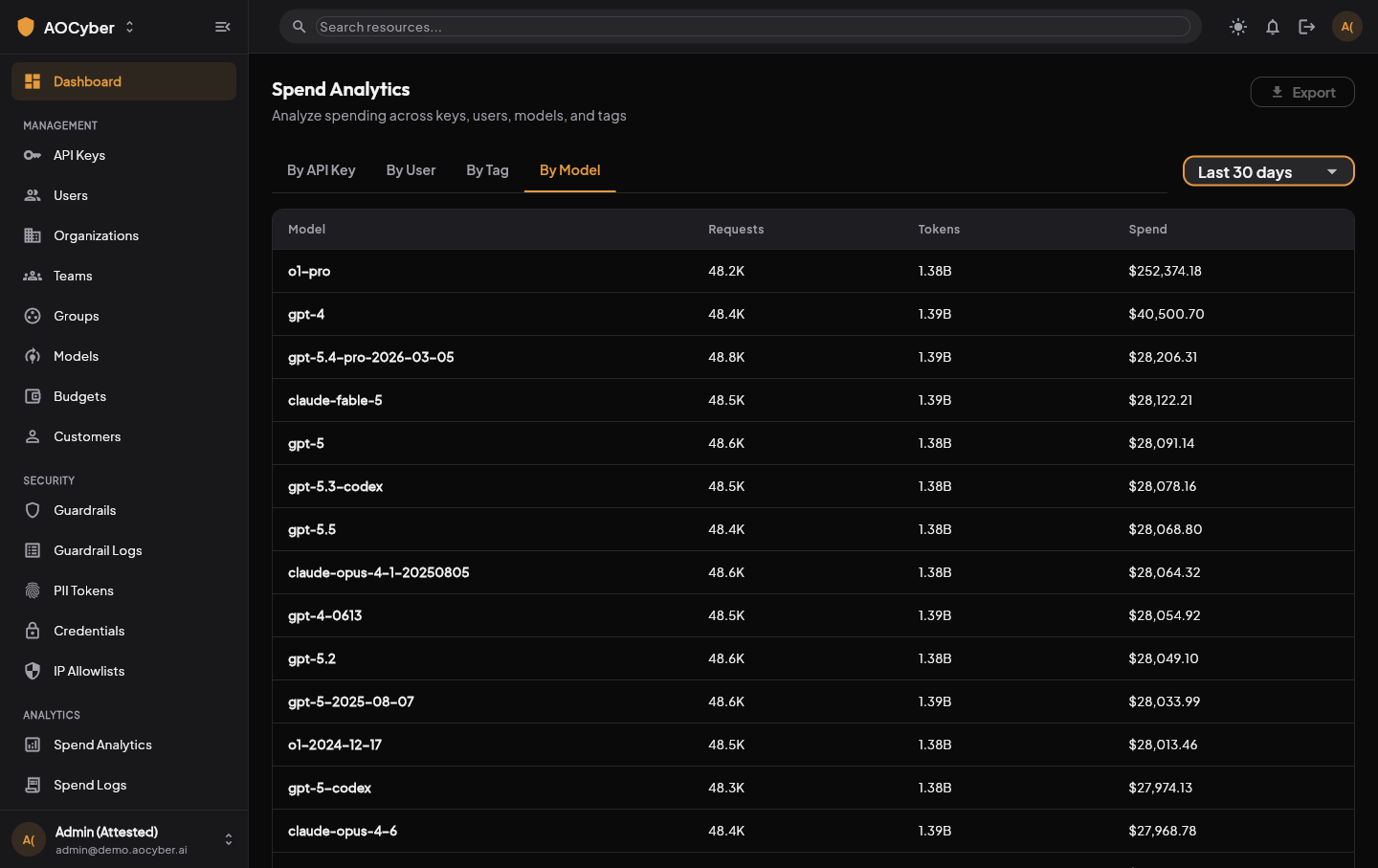The width and height of the screenshot is (1378, 868).
Task: Open the Last 30 days range dropdown
Action: pyautogui.click(x=1269, y=171)
